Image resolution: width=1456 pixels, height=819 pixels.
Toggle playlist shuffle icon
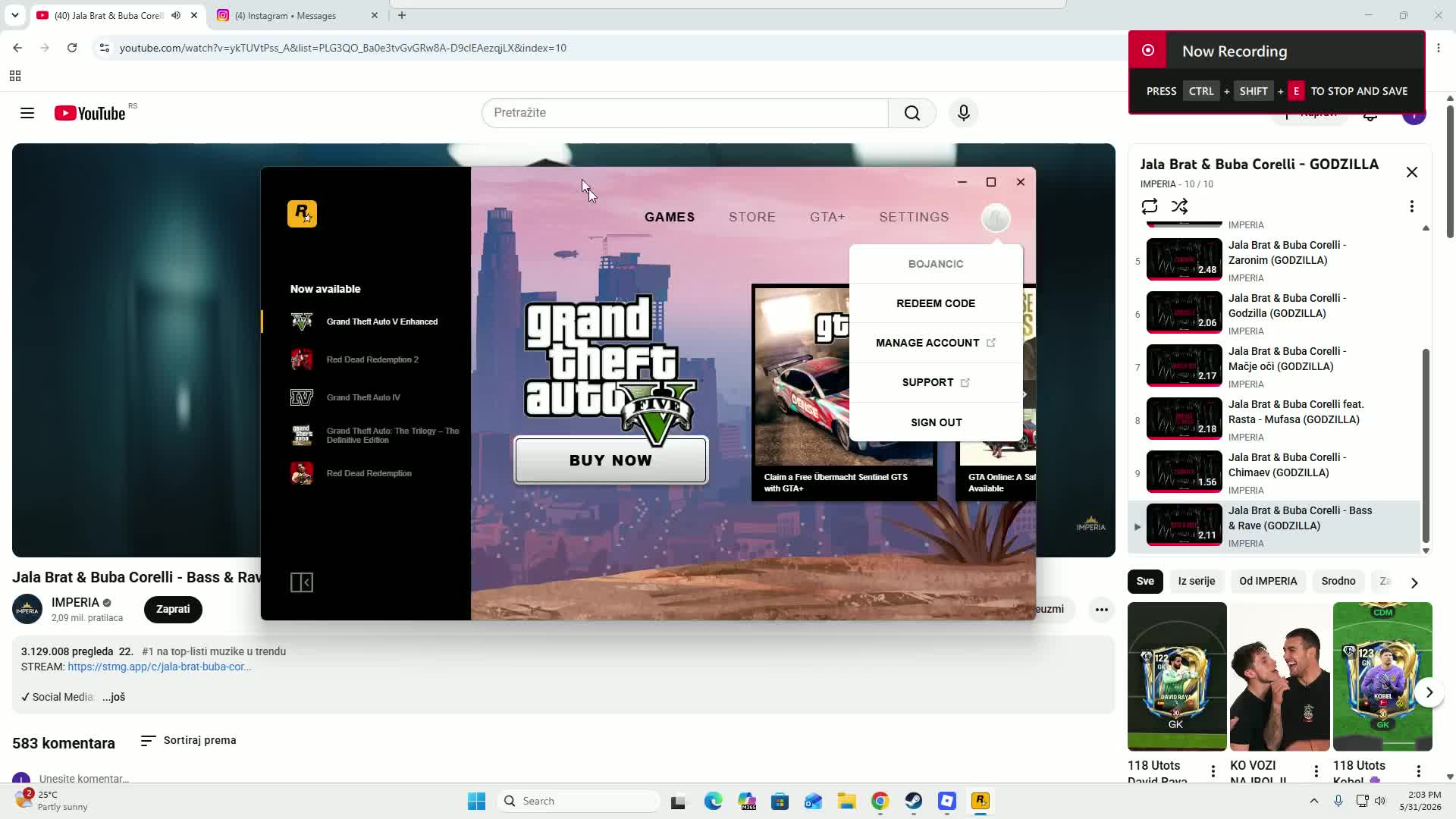[x=1179, y=206]
